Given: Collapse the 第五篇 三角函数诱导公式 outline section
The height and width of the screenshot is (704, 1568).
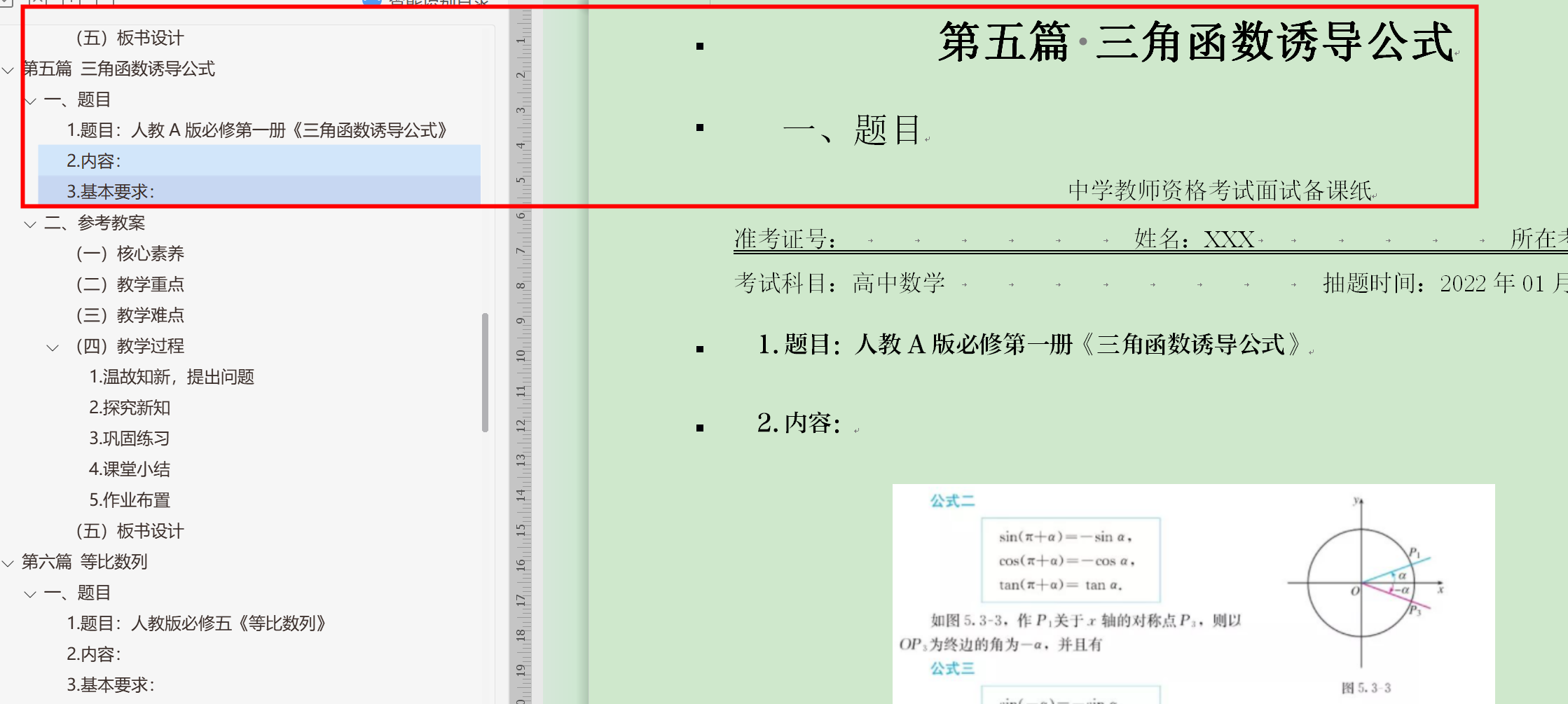Looking at the screenshot, I should click(x=8, y=70).
